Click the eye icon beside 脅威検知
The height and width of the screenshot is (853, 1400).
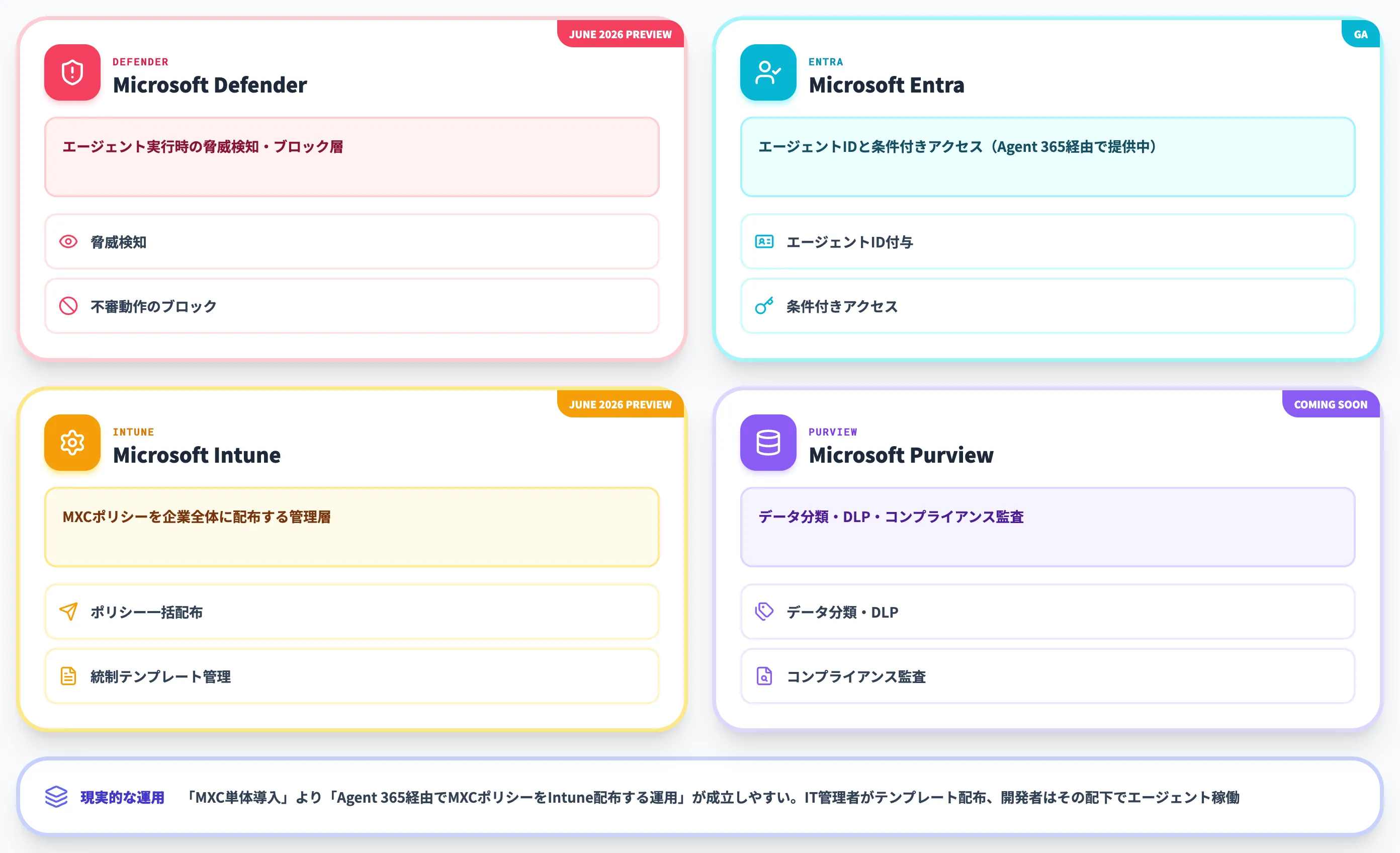[x=68, y=241]
